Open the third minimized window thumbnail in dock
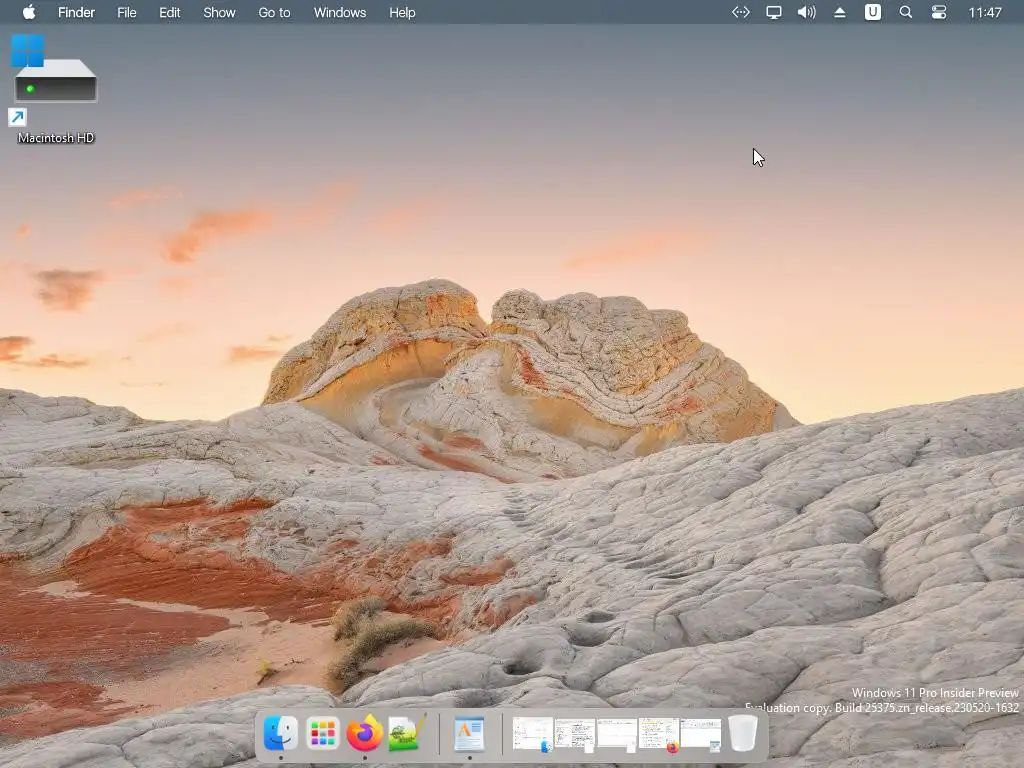 [x=616, y=735]
